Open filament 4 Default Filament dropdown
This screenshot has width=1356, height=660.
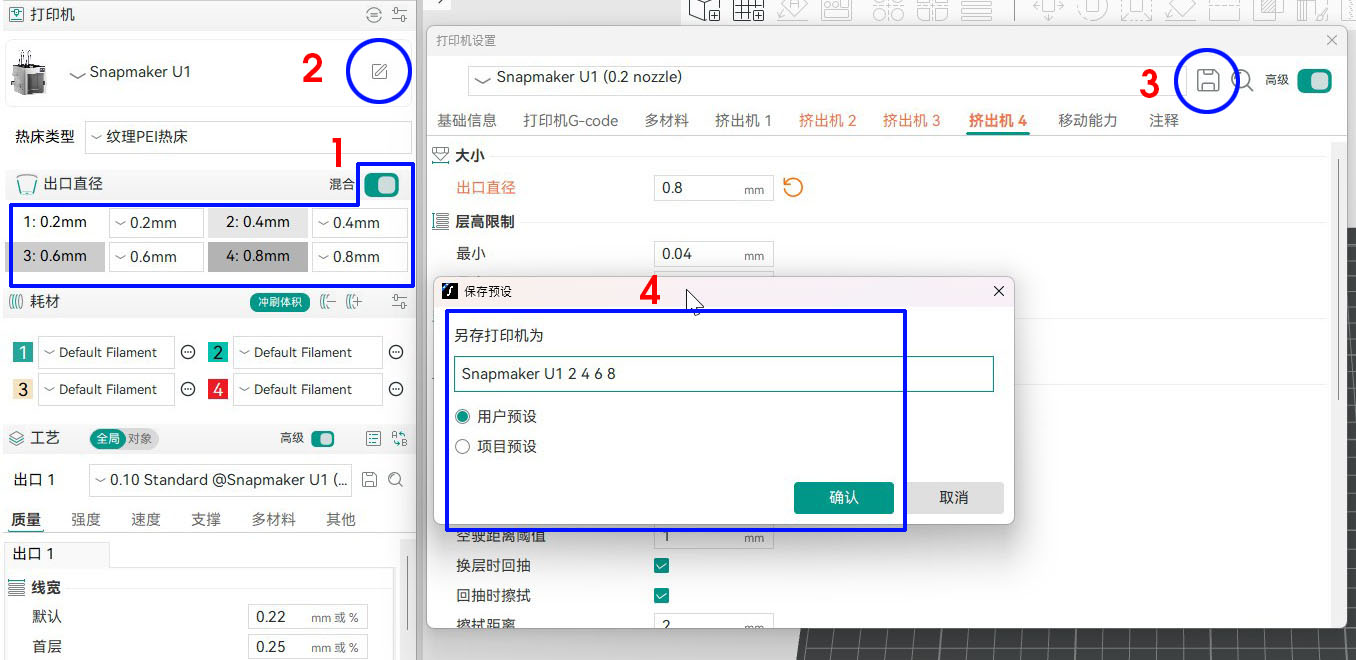coord(307,389)
